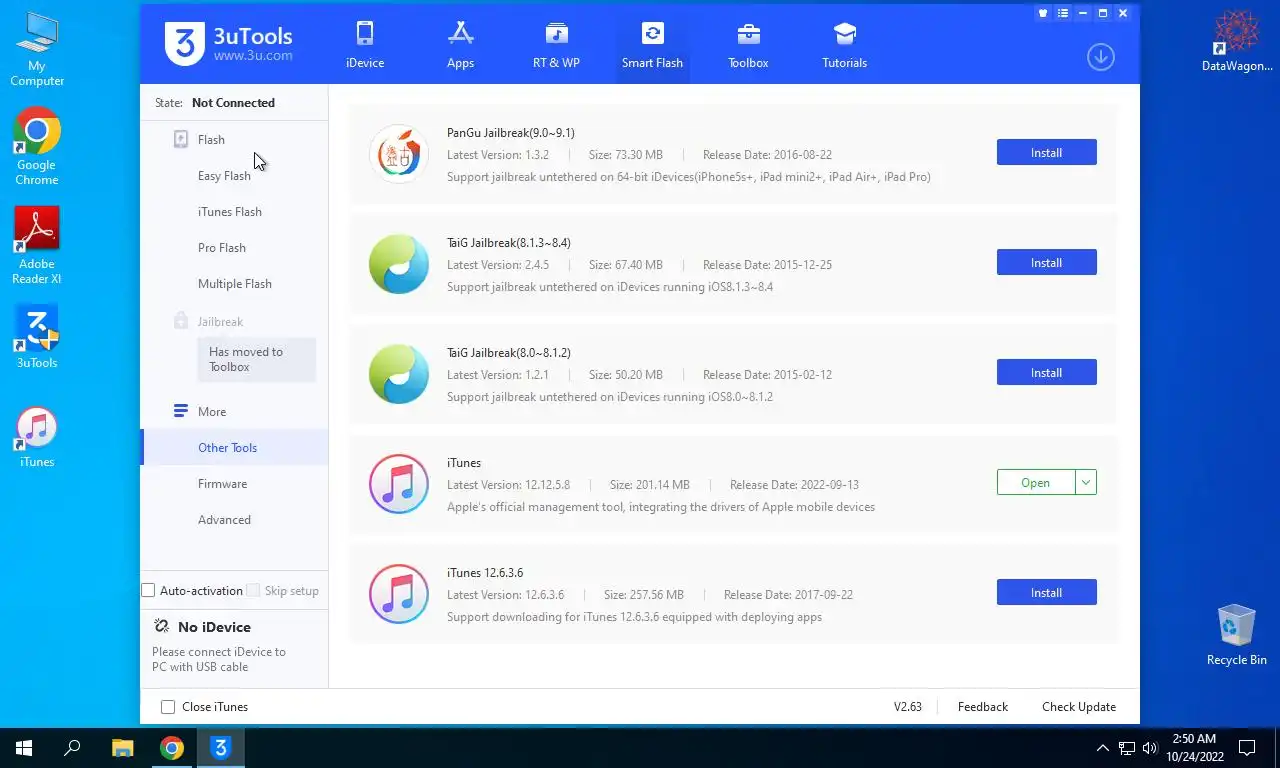Click the 'Has moved to Toolbox' note
Screen dimensions: 1280x768
click(256, 359)
